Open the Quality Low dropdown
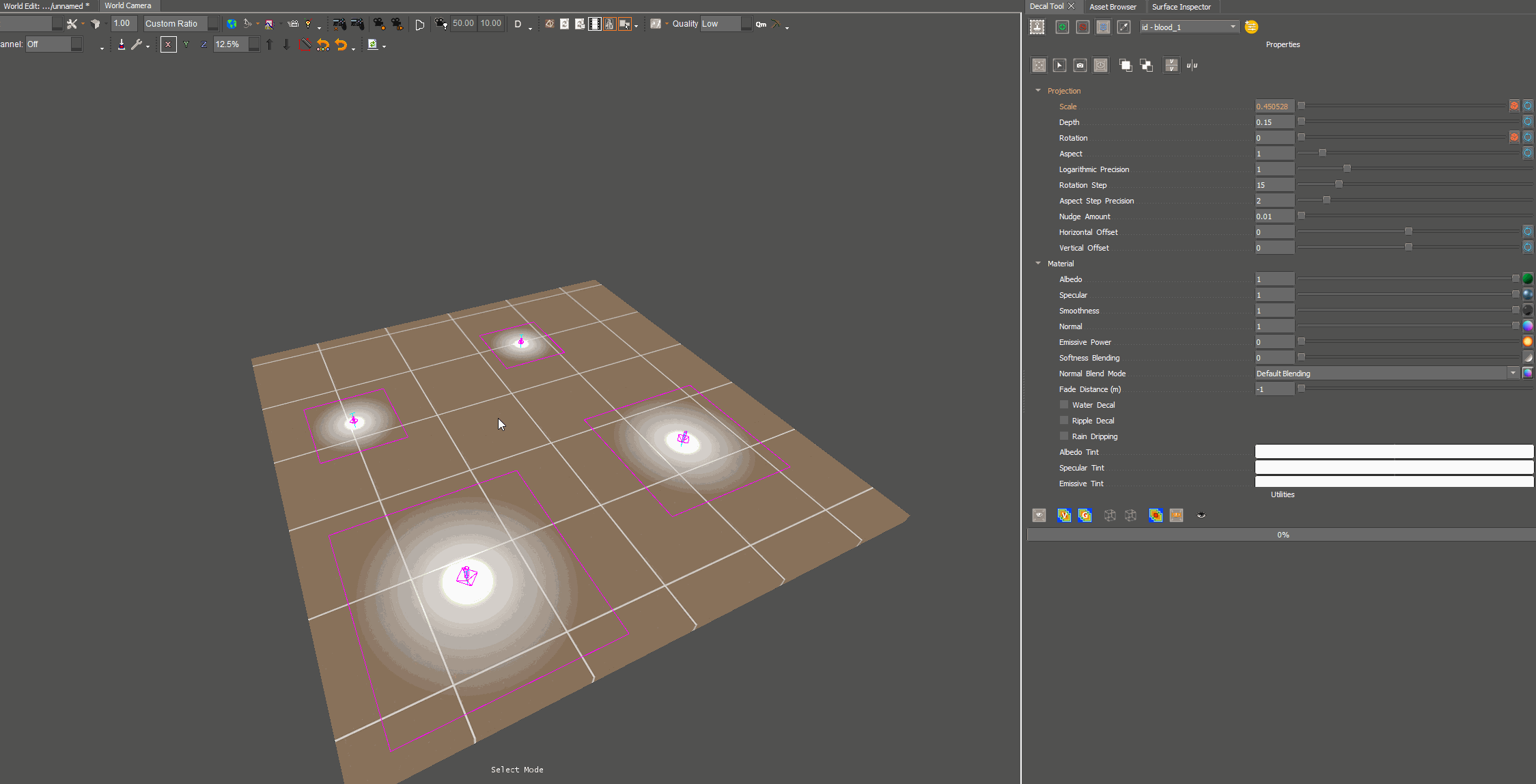Viewport: 1536px width, 784px height. 726,24
